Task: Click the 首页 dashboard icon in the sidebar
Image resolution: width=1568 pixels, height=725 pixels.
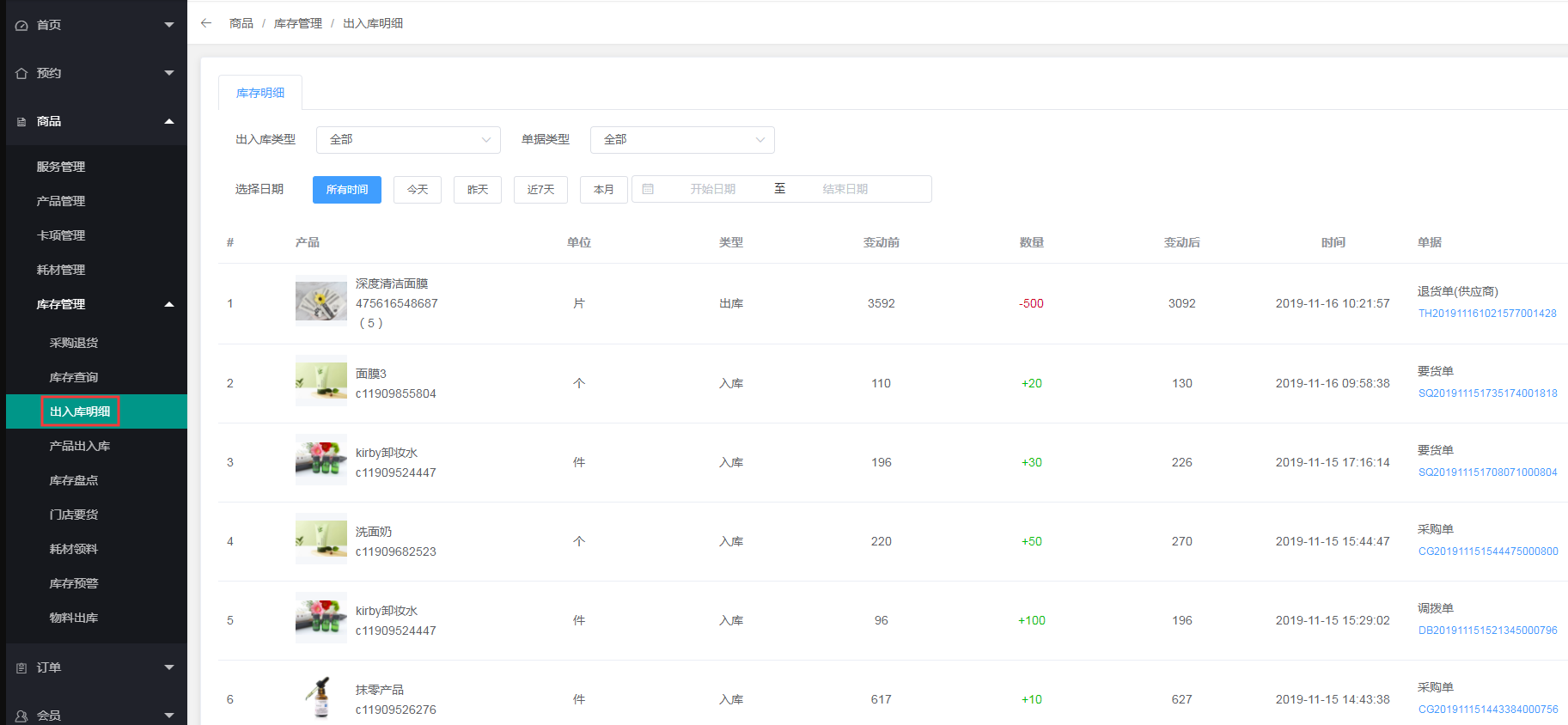Action: click(21, 26)
